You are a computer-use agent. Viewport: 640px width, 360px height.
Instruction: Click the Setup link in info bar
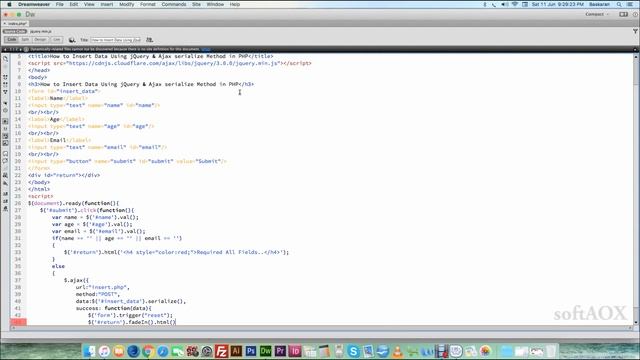coord(206,49)
